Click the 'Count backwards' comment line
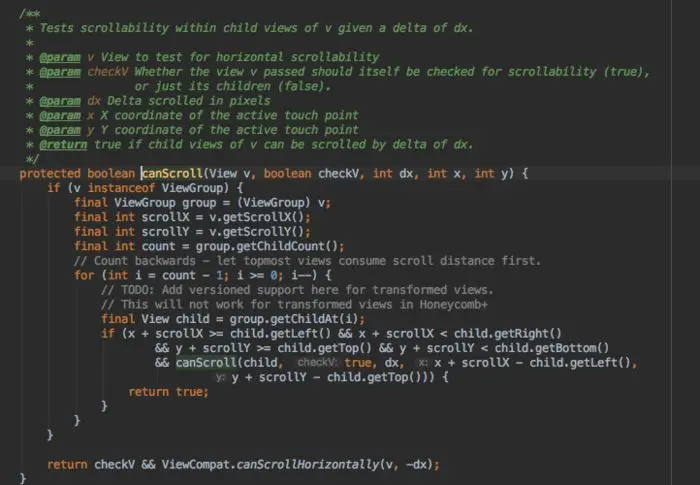This screenshot has height=485, width=700. [x=307, y=261]
